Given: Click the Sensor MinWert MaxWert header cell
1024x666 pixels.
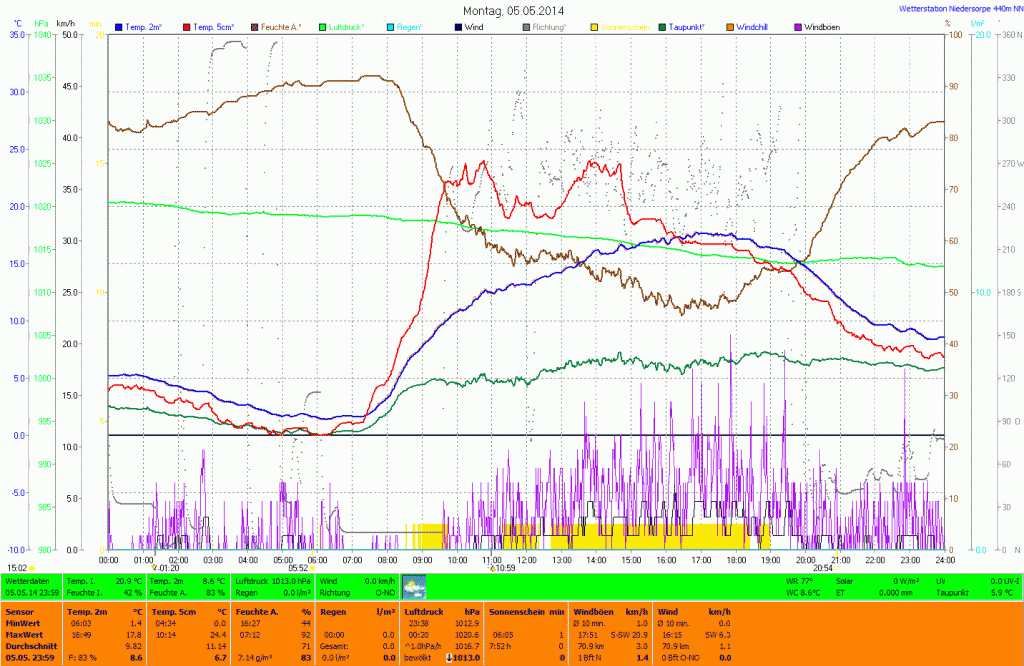Looking at the screenshot, I should (x=32, y=632).
